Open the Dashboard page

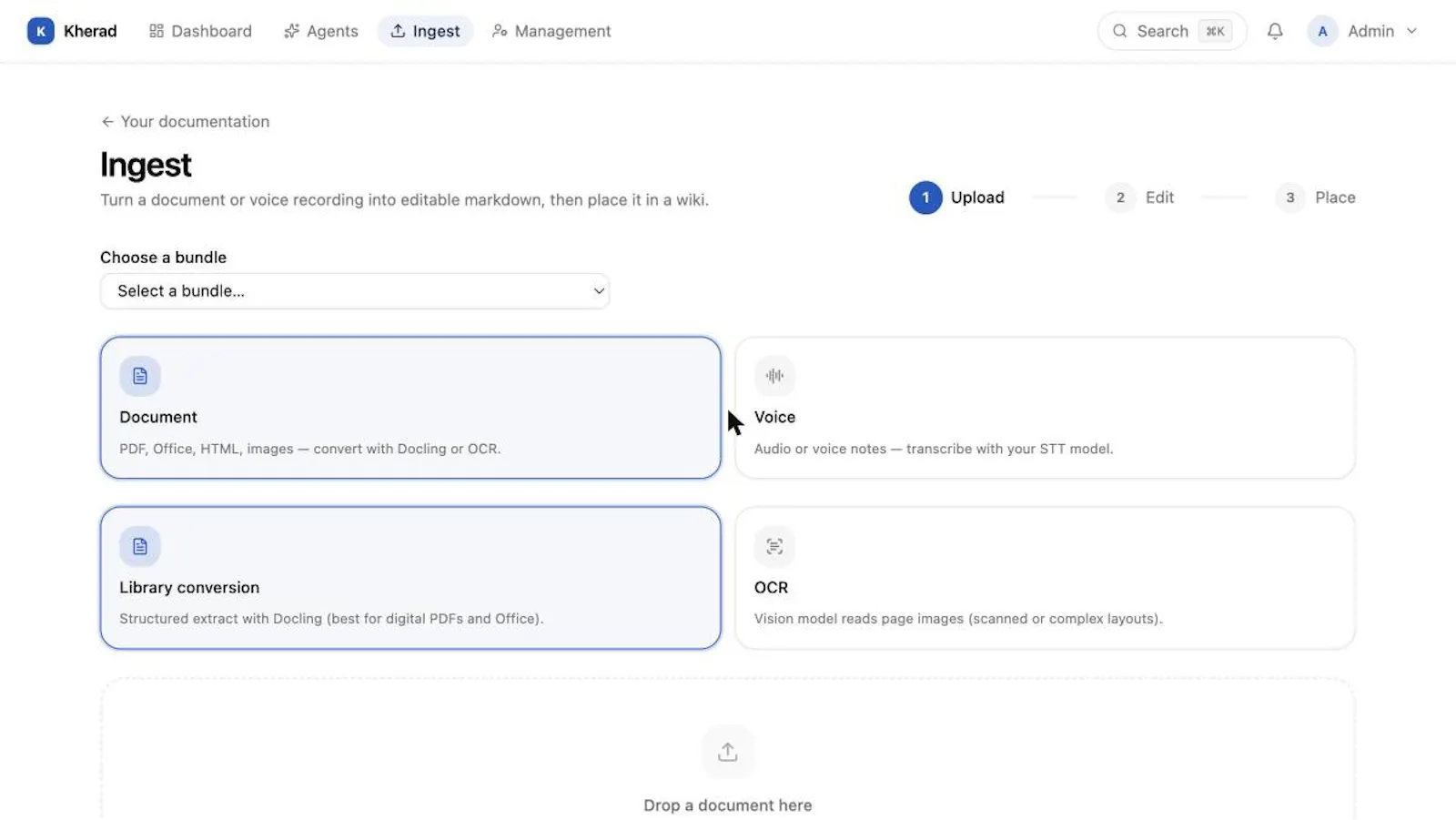coord(200,31)
